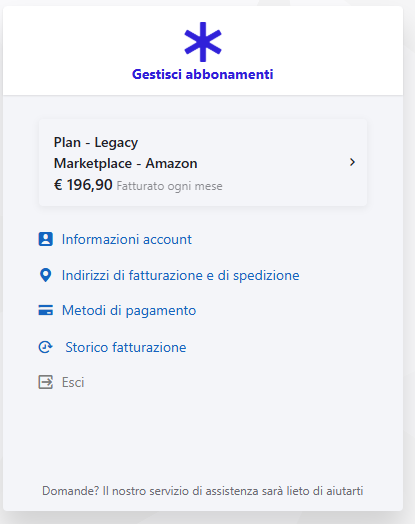Click the exit arrow icon
Viewport: 415px width, 524px height.
[x=45, y=382]
